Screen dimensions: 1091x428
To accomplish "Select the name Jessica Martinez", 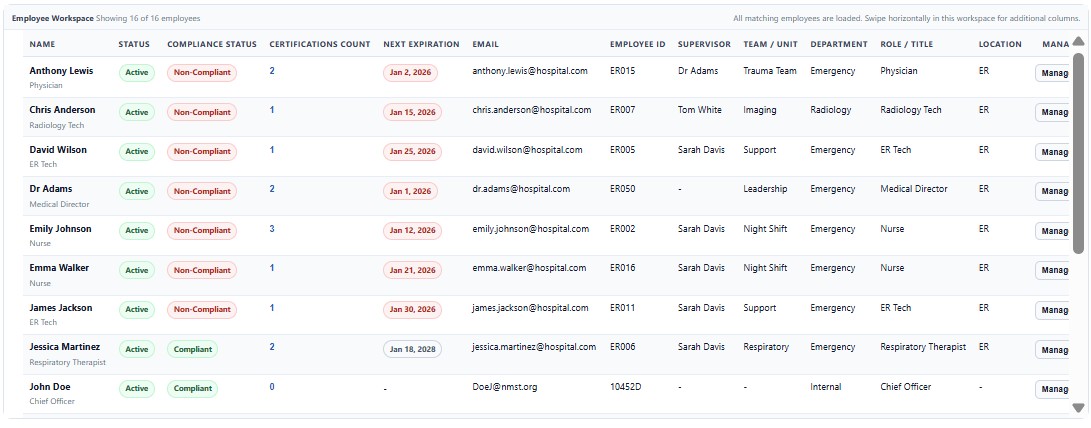I will click(65, 347).
